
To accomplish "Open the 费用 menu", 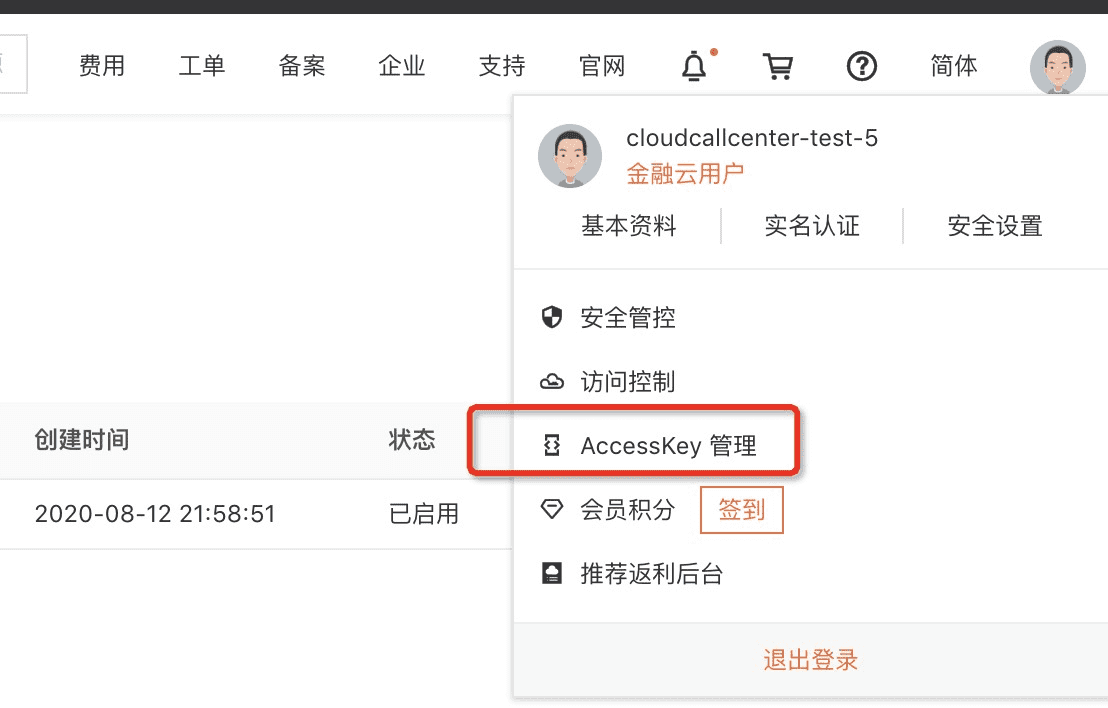I will [102, 66].
